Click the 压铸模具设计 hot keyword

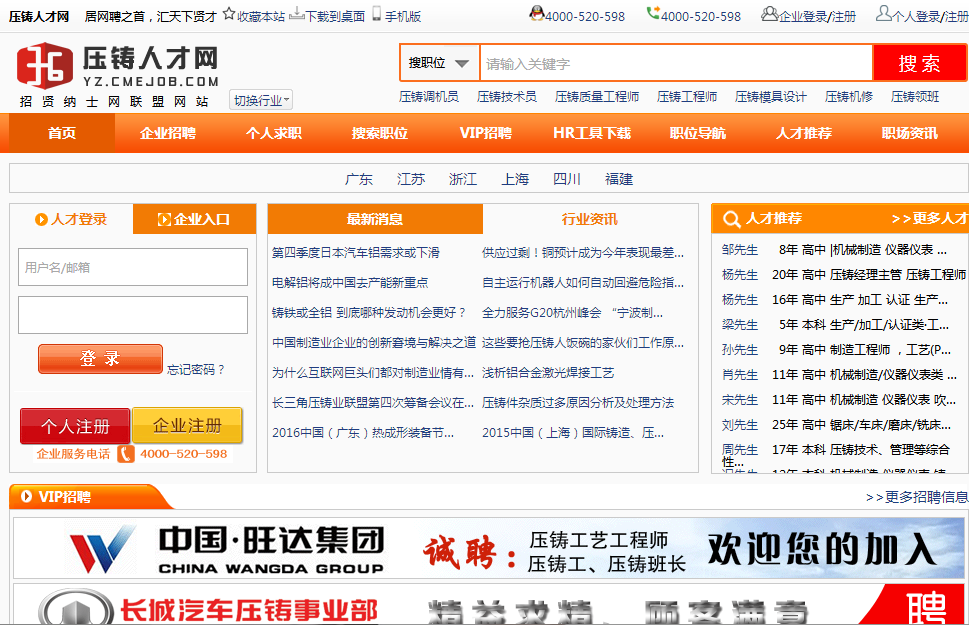771,96
